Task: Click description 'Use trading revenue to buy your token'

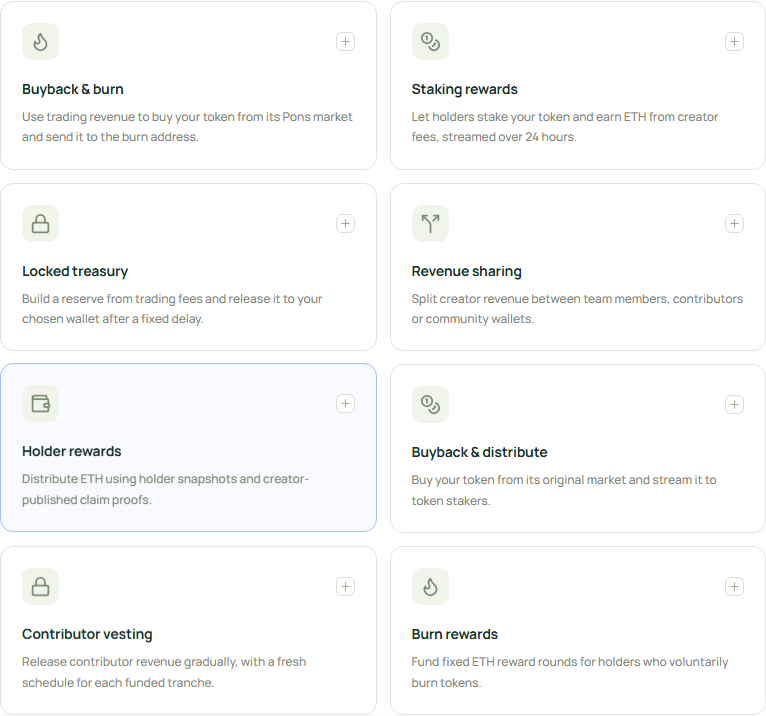Action: [x=187, y=127]
